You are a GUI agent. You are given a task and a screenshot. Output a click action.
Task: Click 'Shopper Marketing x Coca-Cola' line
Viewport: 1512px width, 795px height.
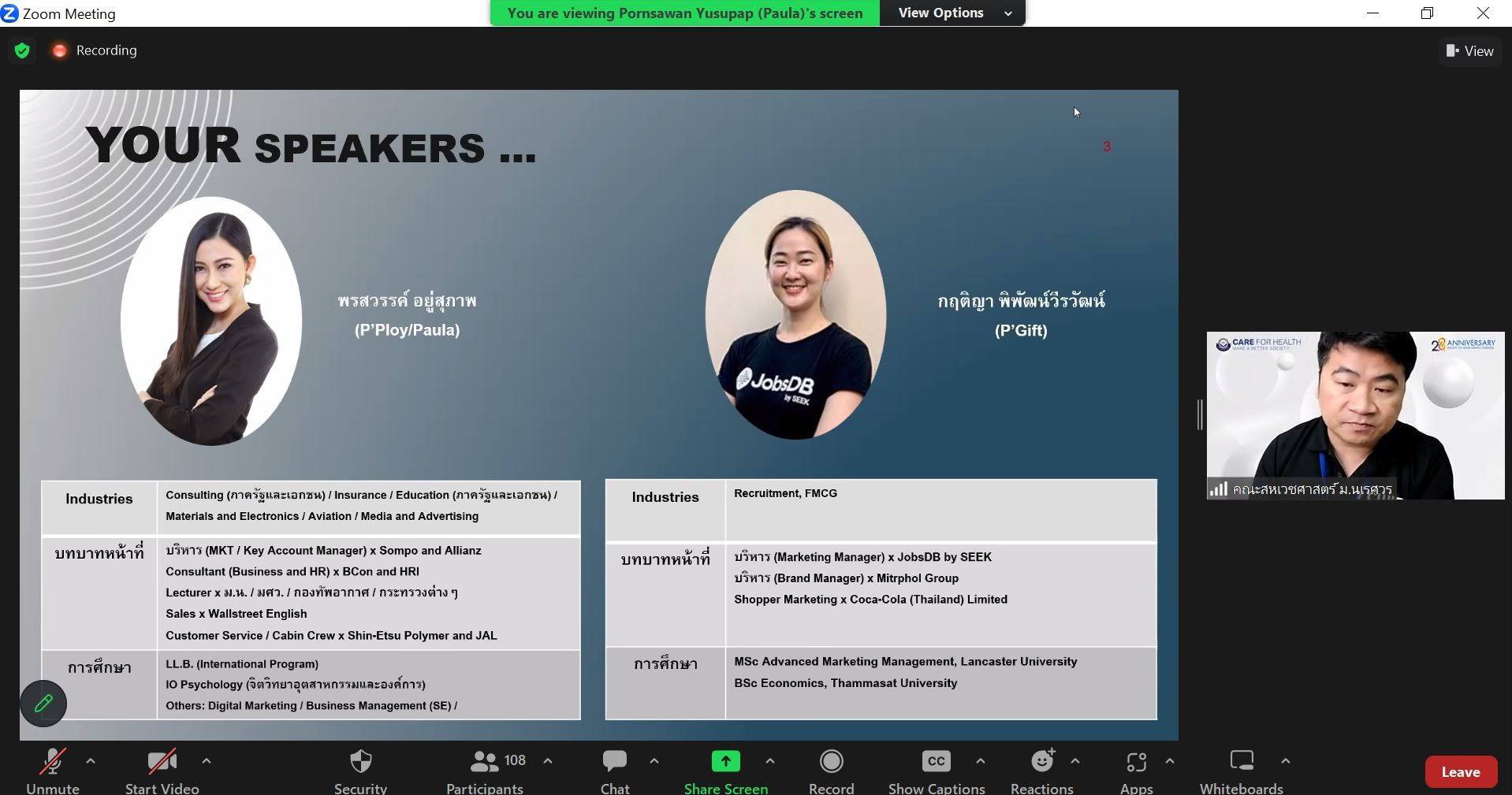coord(870,600)
